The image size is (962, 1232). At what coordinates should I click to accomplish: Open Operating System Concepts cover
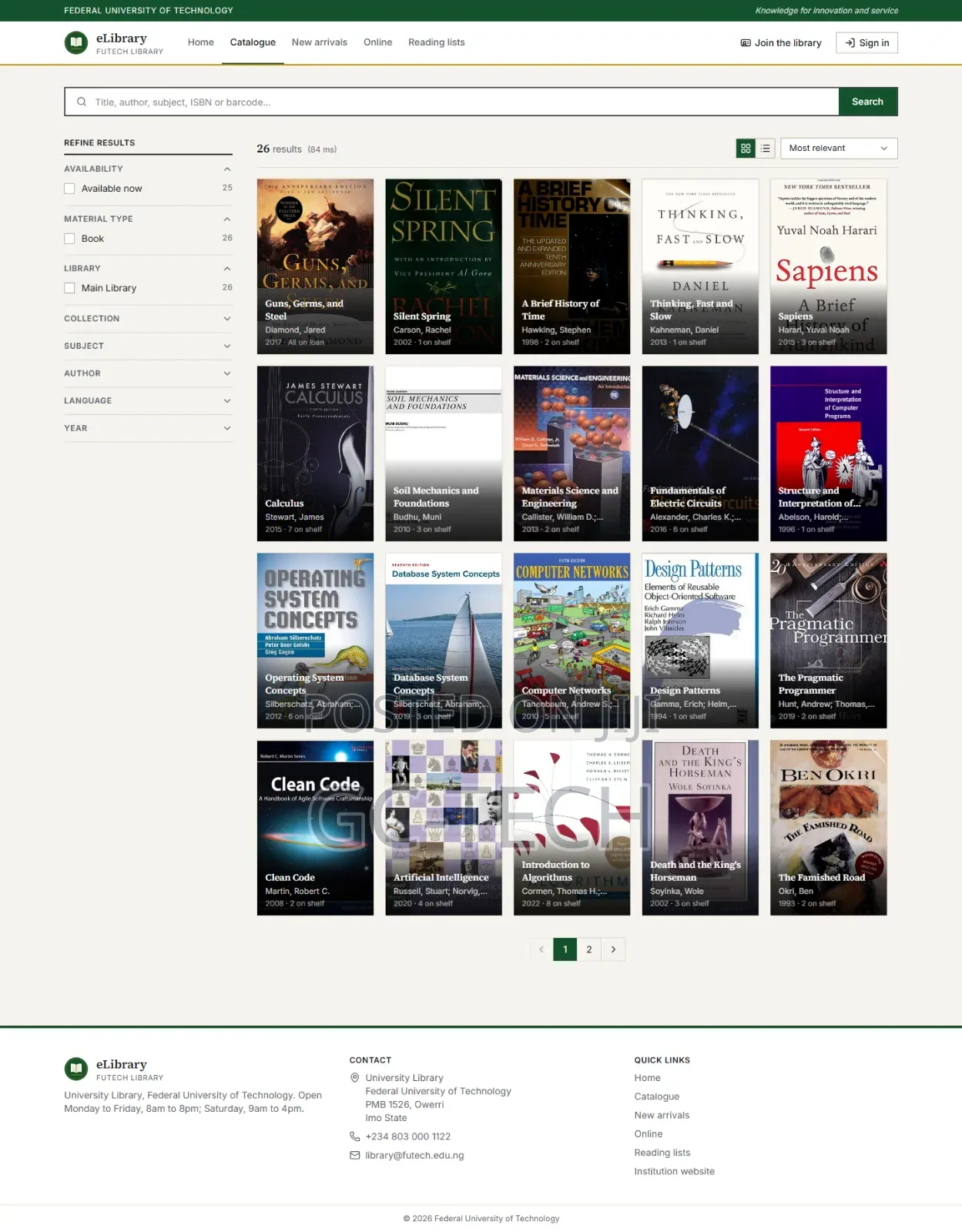(316, 641)
